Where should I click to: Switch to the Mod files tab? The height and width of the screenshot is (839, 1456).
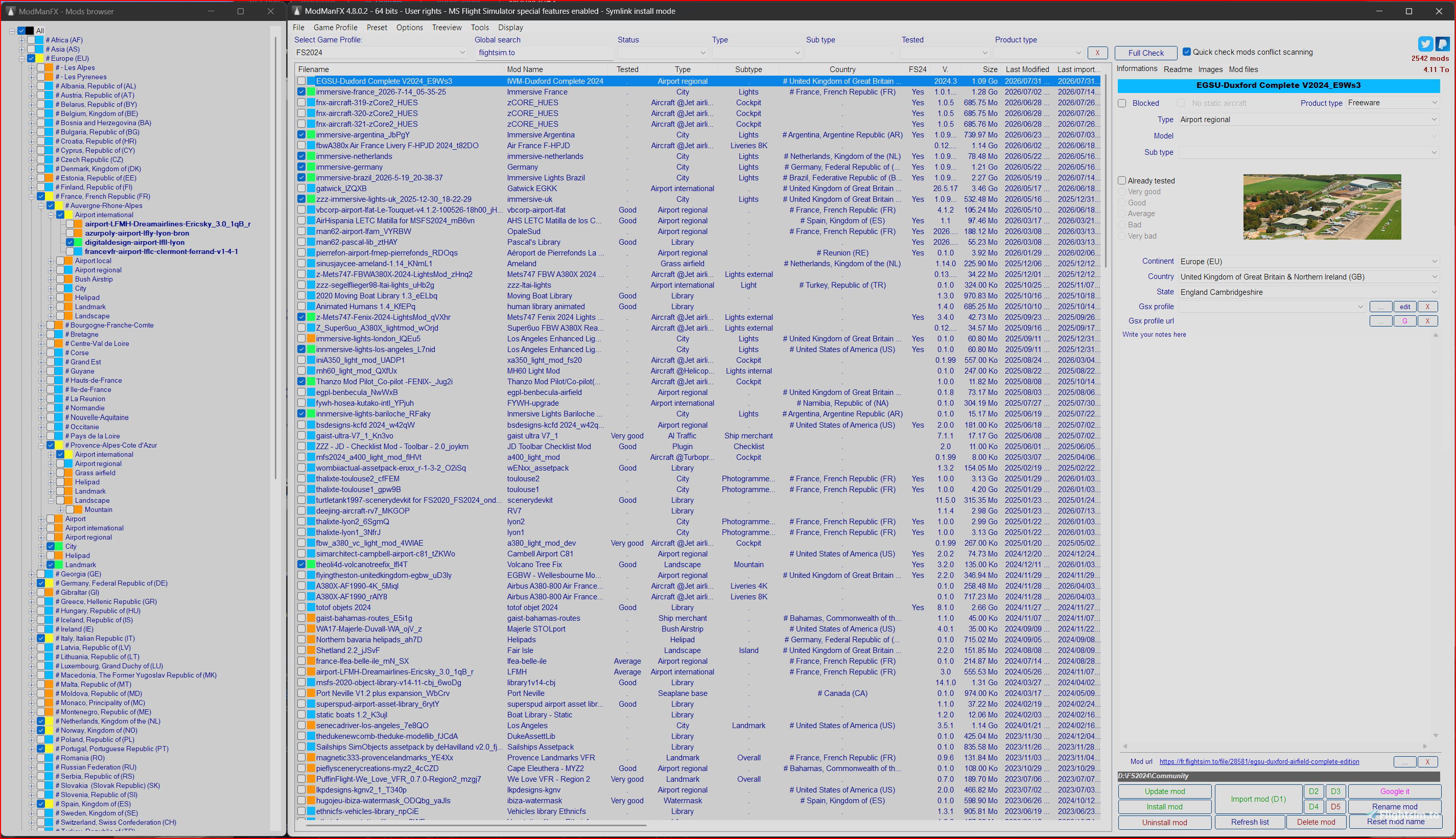point(1243,69)
